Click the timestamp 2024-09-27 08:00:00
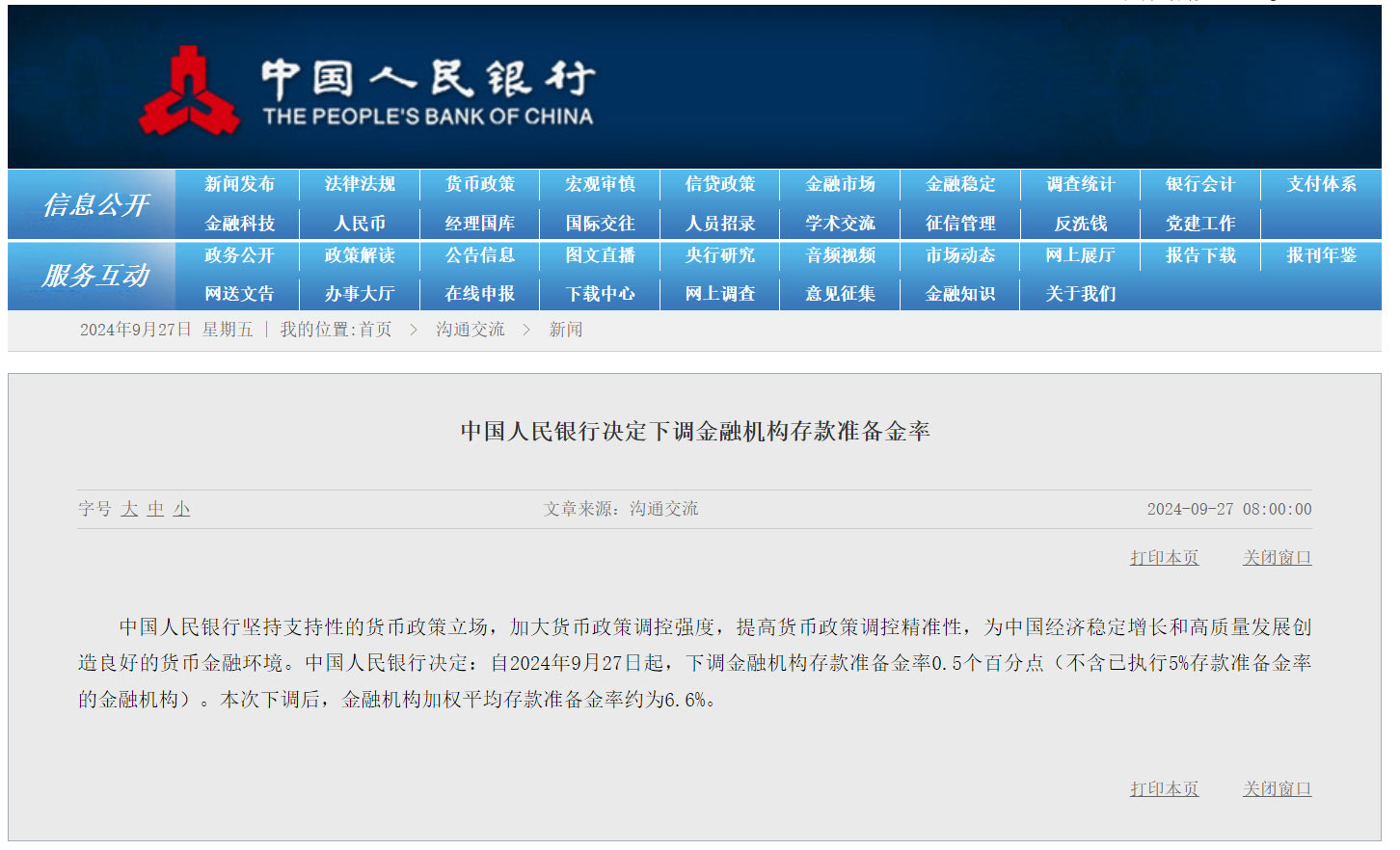1400x850 pixels. [1229, 509]
